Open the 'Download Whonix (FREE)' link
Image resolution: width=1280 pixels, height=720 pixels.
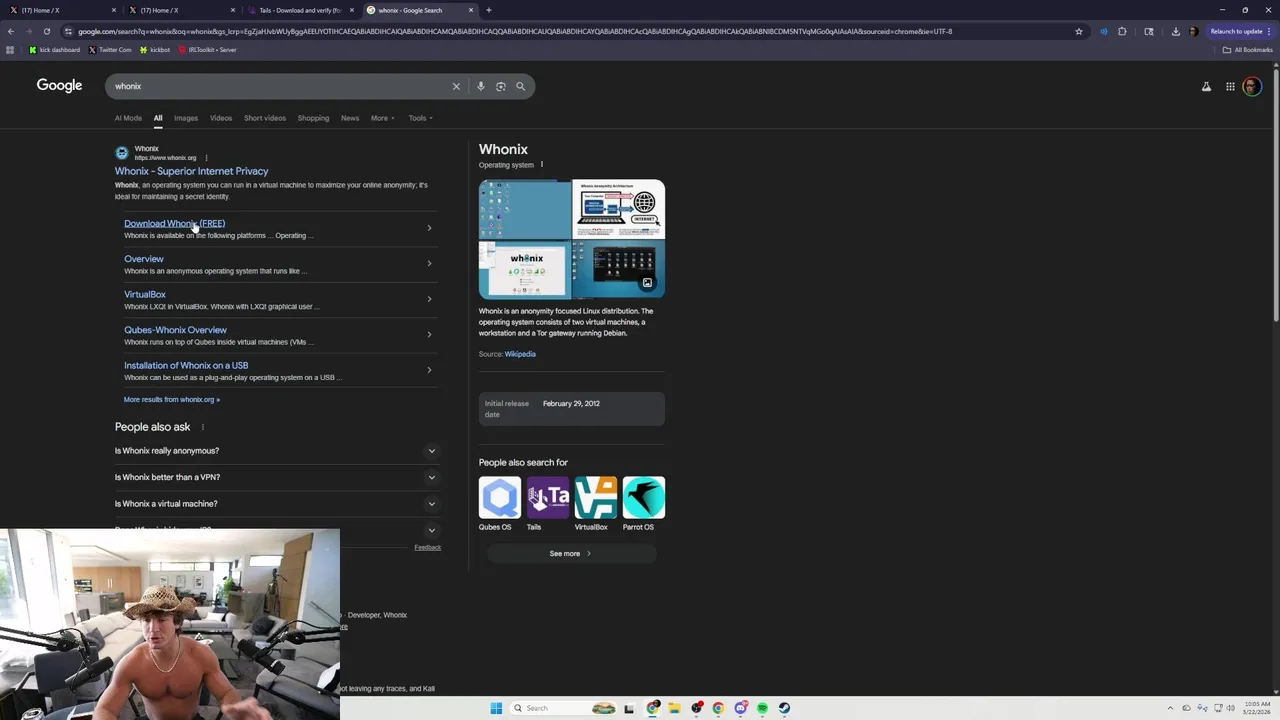click(174, 224)
